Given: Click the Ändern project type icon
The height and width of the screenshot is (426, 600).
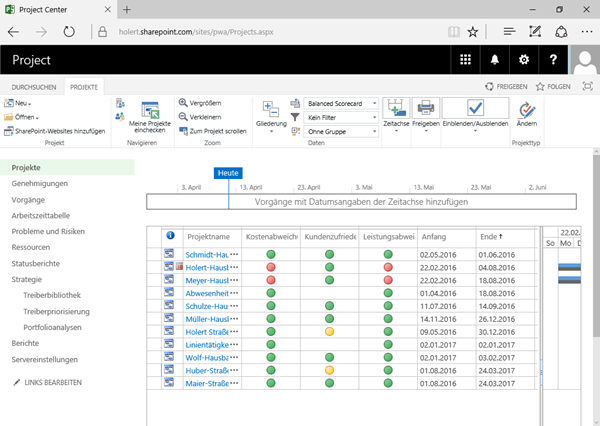Looking at the screenshot, I should click(x=527, y=109).
